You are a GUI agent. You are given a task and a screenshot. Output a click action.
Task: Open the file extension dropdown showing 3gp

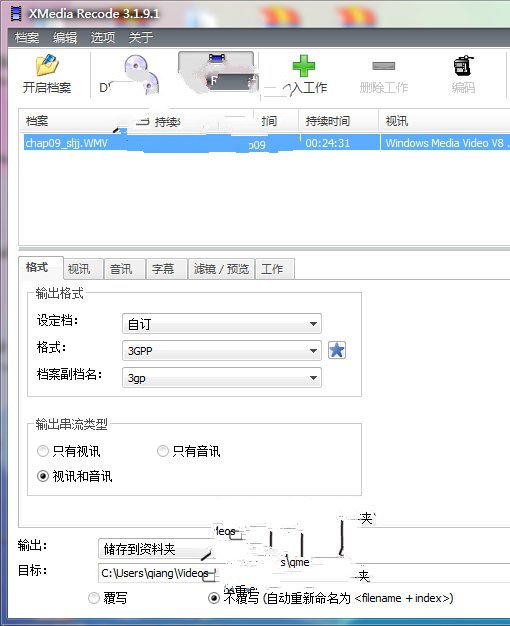click(222, 378)
